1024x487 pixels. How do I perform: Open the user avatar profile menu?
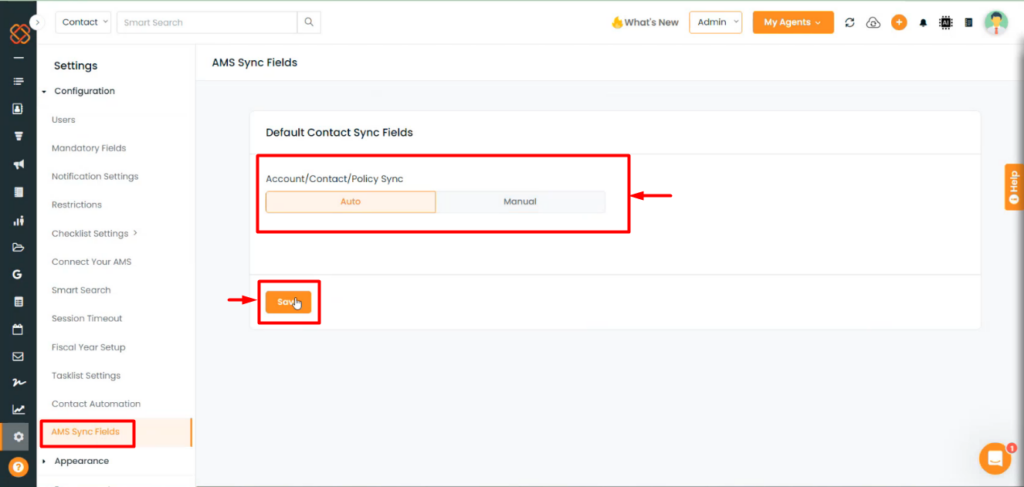click(x=996, y=22)
